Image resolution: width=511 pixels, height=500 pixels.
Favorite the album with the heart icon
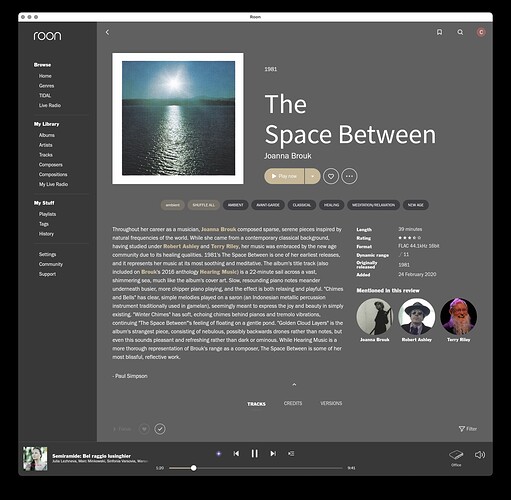[331, 176]
